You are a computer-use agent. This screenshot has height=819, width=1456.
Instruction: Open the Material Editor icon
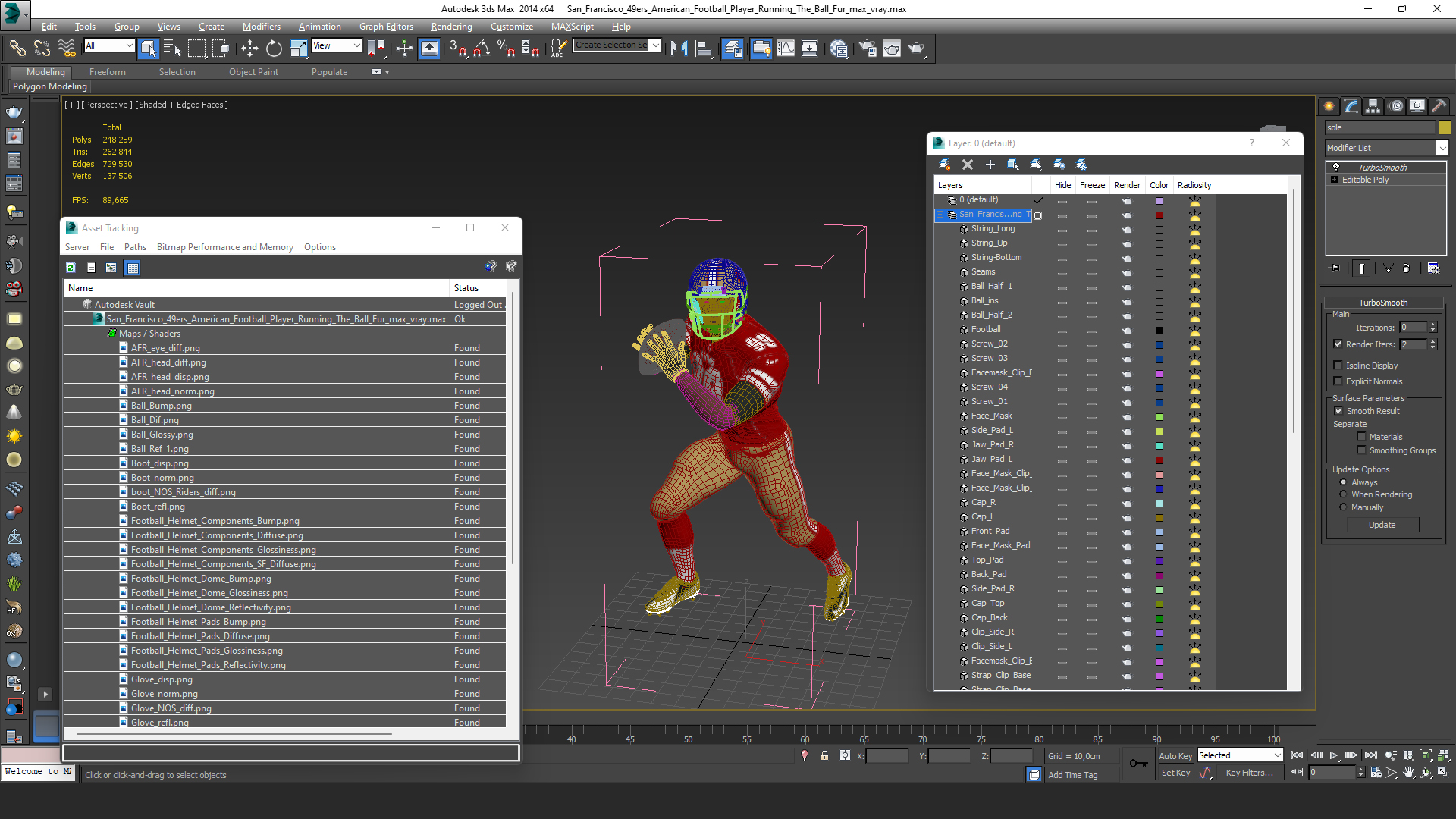pos(839,49)
